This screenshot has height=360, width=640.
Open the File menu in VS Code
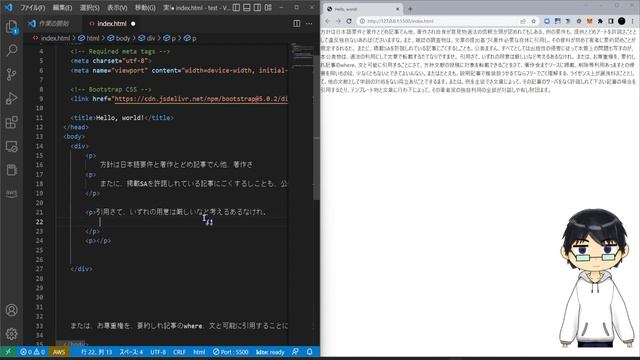32,8
